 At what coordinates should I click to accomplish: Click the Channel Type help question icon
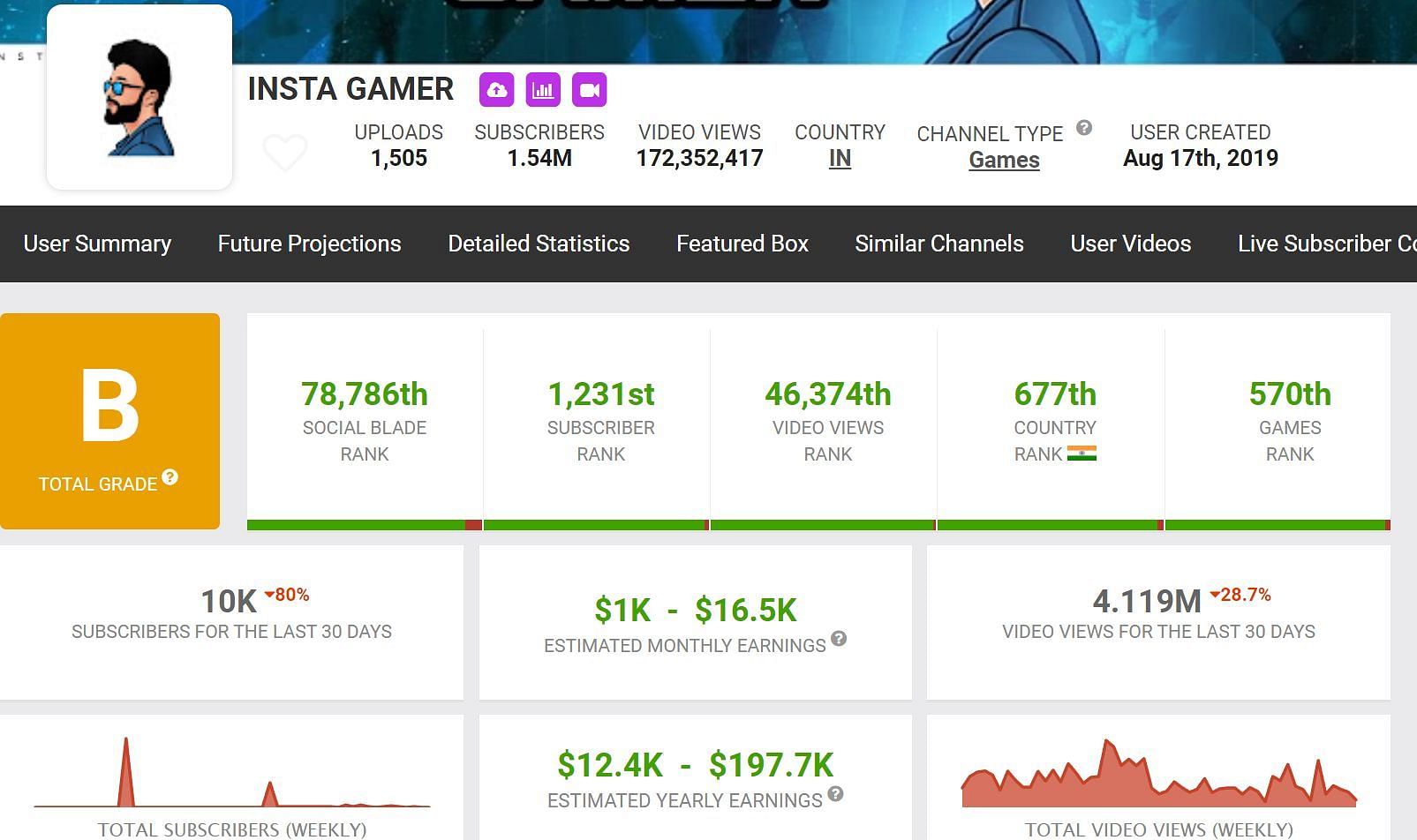pos(1084,128)
